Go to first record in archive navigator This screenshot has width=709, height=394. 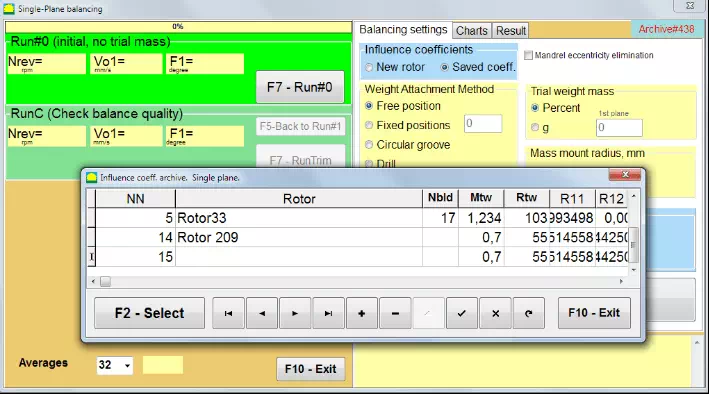(228, 313)
